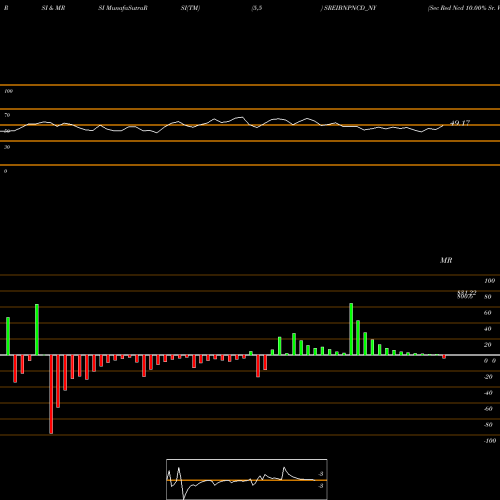The image size is (500, 500).
Task: Click the 'SI MunafaSutraR' header text
Action: click(123, 8)
